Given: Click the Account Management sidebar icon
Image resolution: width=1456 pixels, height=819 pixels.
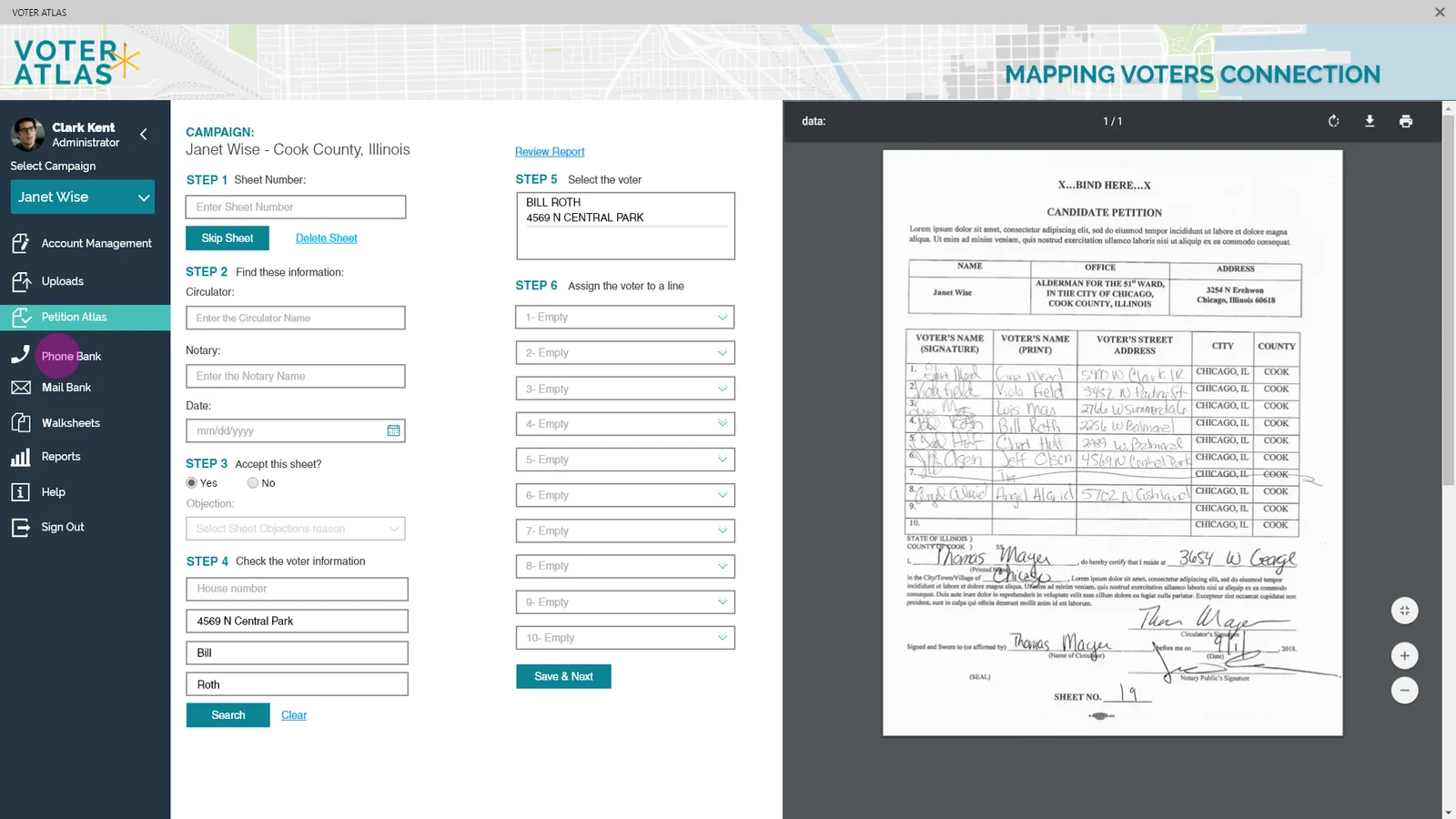Looking at the screenshot, I should tap(21, 243).
